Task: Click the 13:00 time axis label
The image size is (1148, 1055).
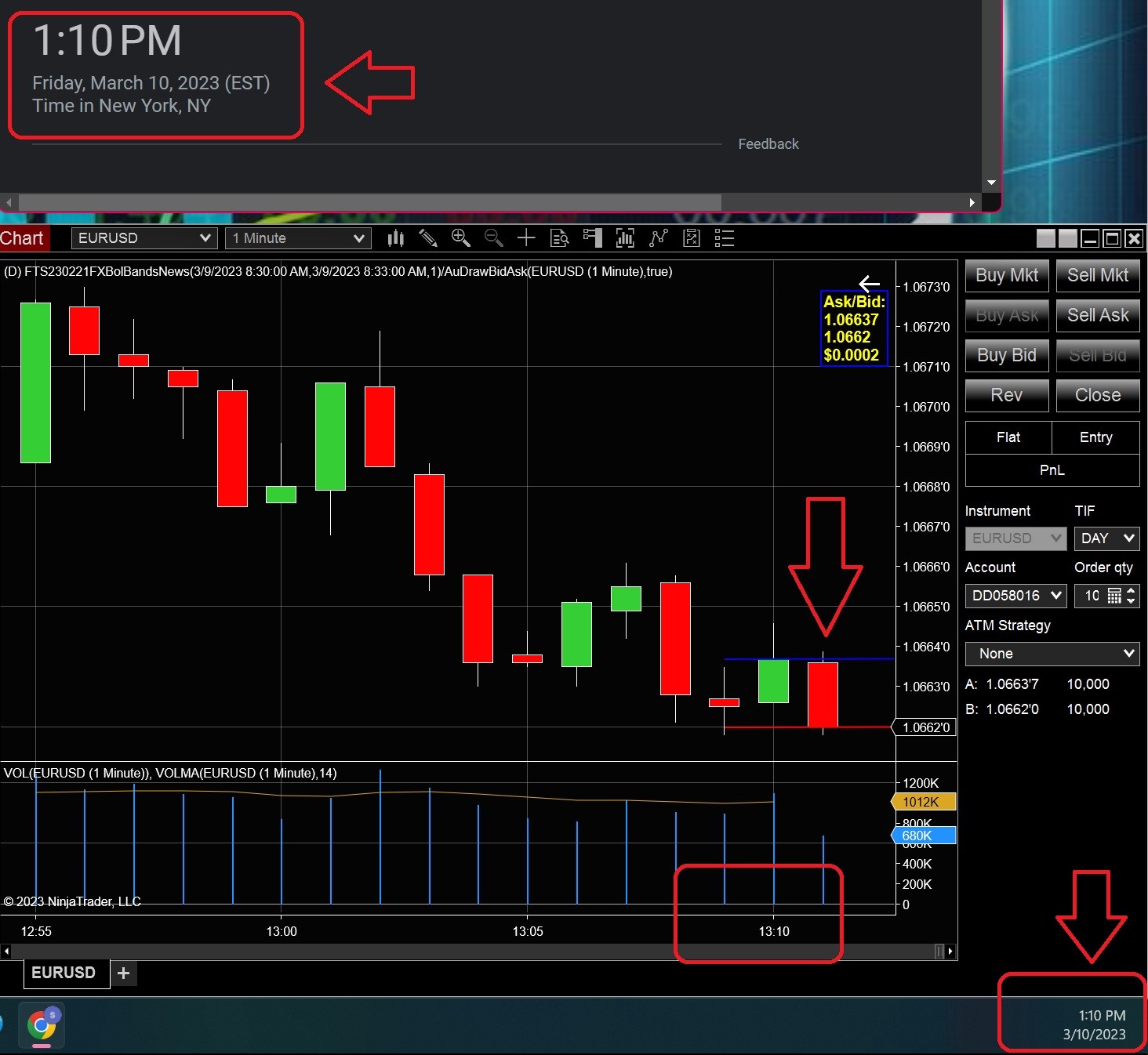Action: click(282, 931)
